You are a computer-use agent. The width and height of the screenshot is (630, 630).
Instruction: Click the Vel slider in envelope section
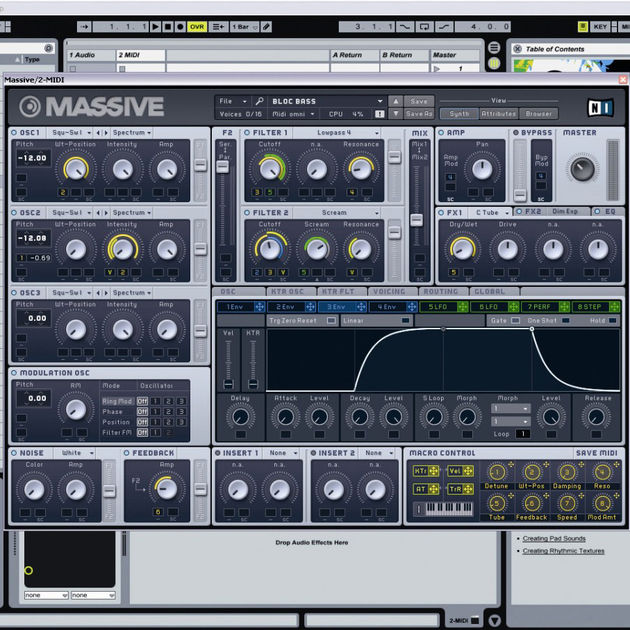click(x=228, y=383)
